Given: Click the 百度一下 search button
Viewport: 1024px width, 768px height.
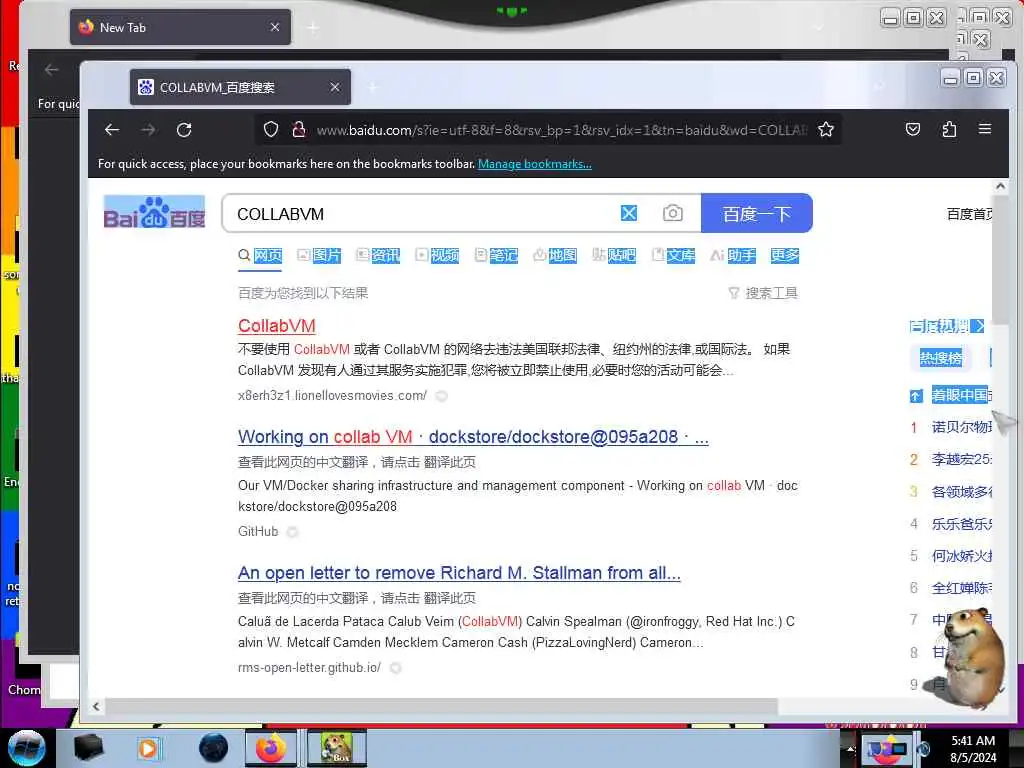Looking at the screenshot, I should (x=756, y=214).
